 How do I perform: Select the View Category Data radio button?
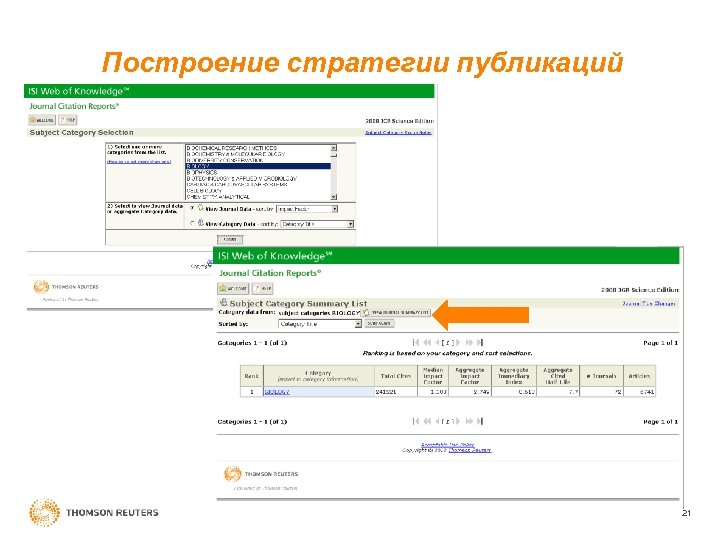pyautogui.click(x=192, y=224)
